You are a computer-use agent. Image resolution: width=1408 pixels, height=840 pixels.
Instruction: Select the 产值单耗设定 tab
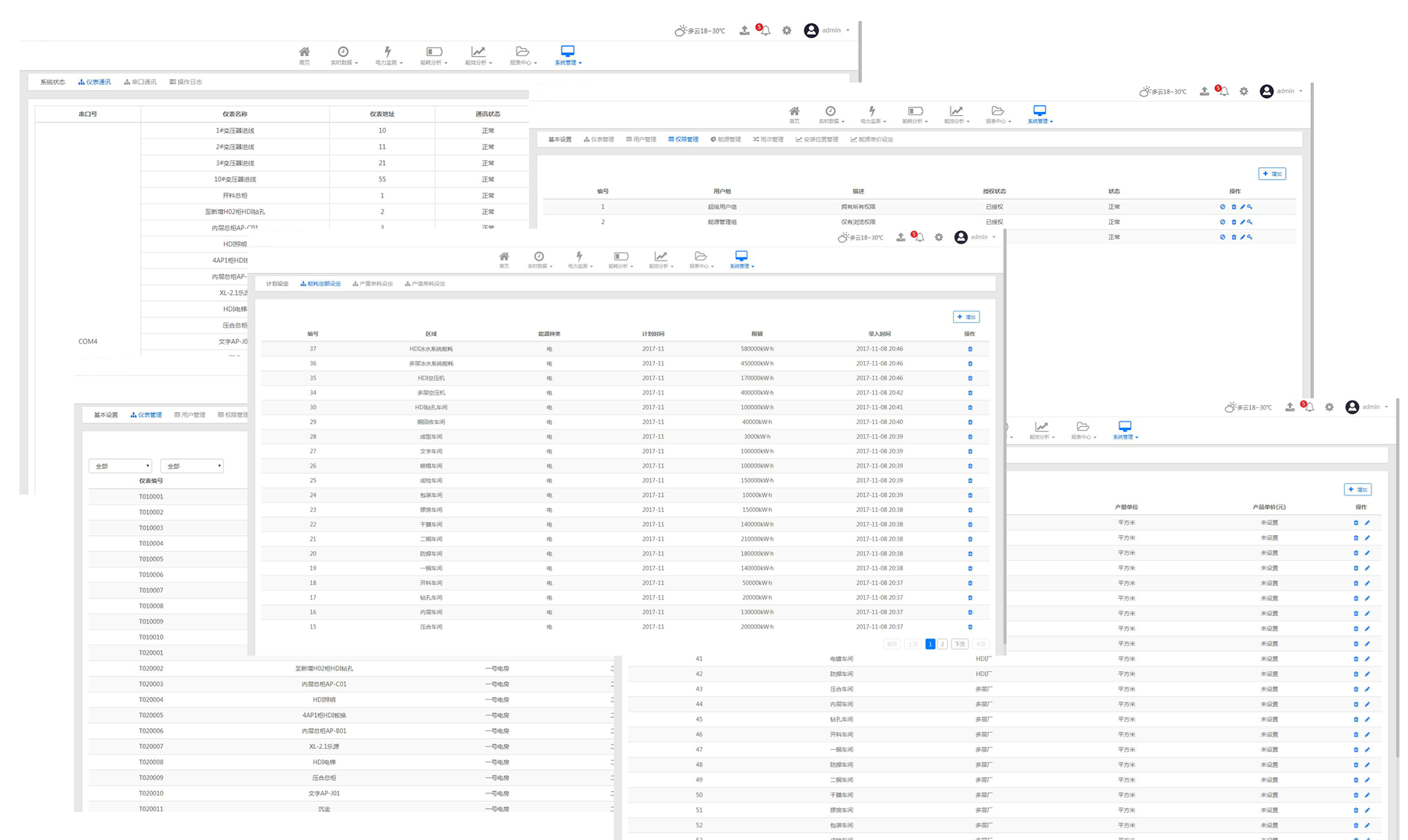click(x=426, y=284)
